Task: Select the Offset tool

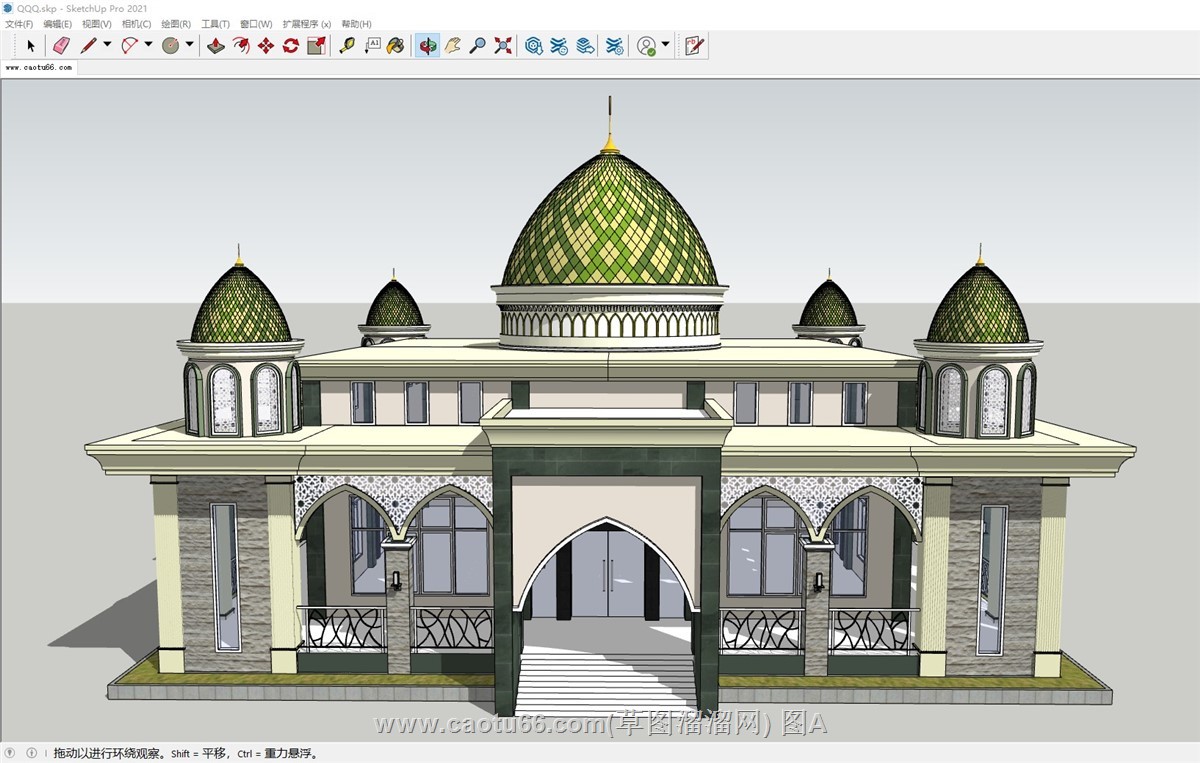Action: coord(241,45)
